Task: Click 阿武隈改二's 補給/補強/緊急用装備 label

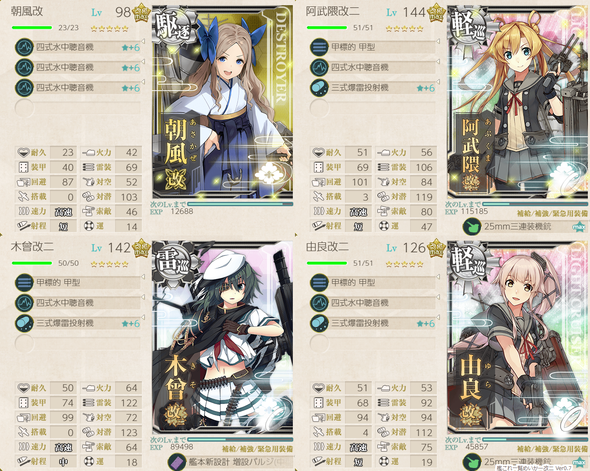Action: click(552, 213)
